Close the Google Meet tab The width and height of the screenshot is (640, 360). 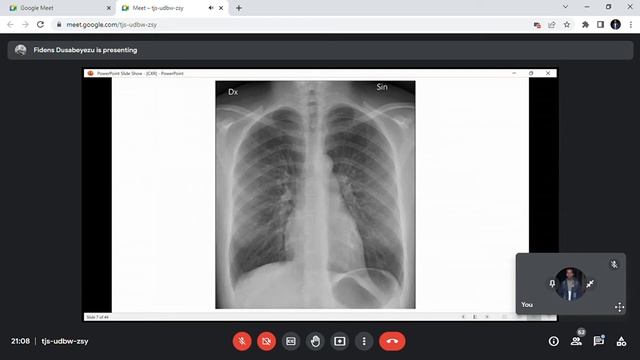109,8
